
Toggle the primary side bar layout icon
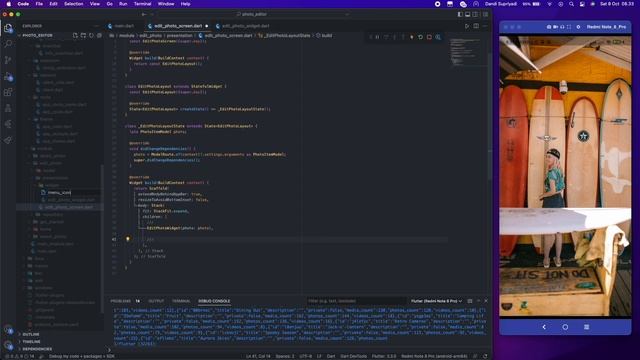(460, 14)
